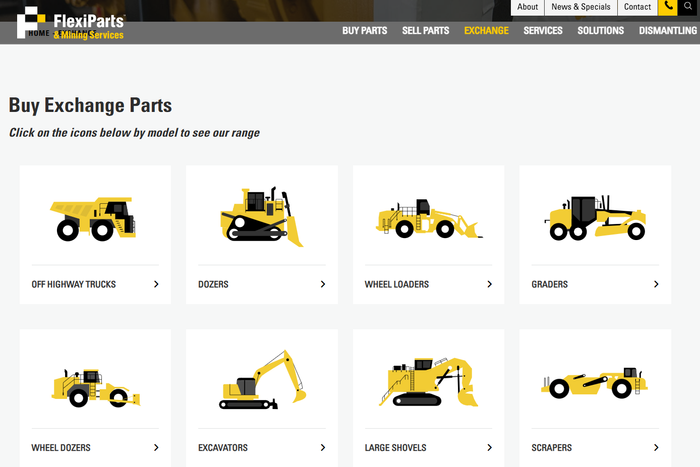Open search with magnifier icon
The image size is (700, 467).
click(x=689, y=7)
